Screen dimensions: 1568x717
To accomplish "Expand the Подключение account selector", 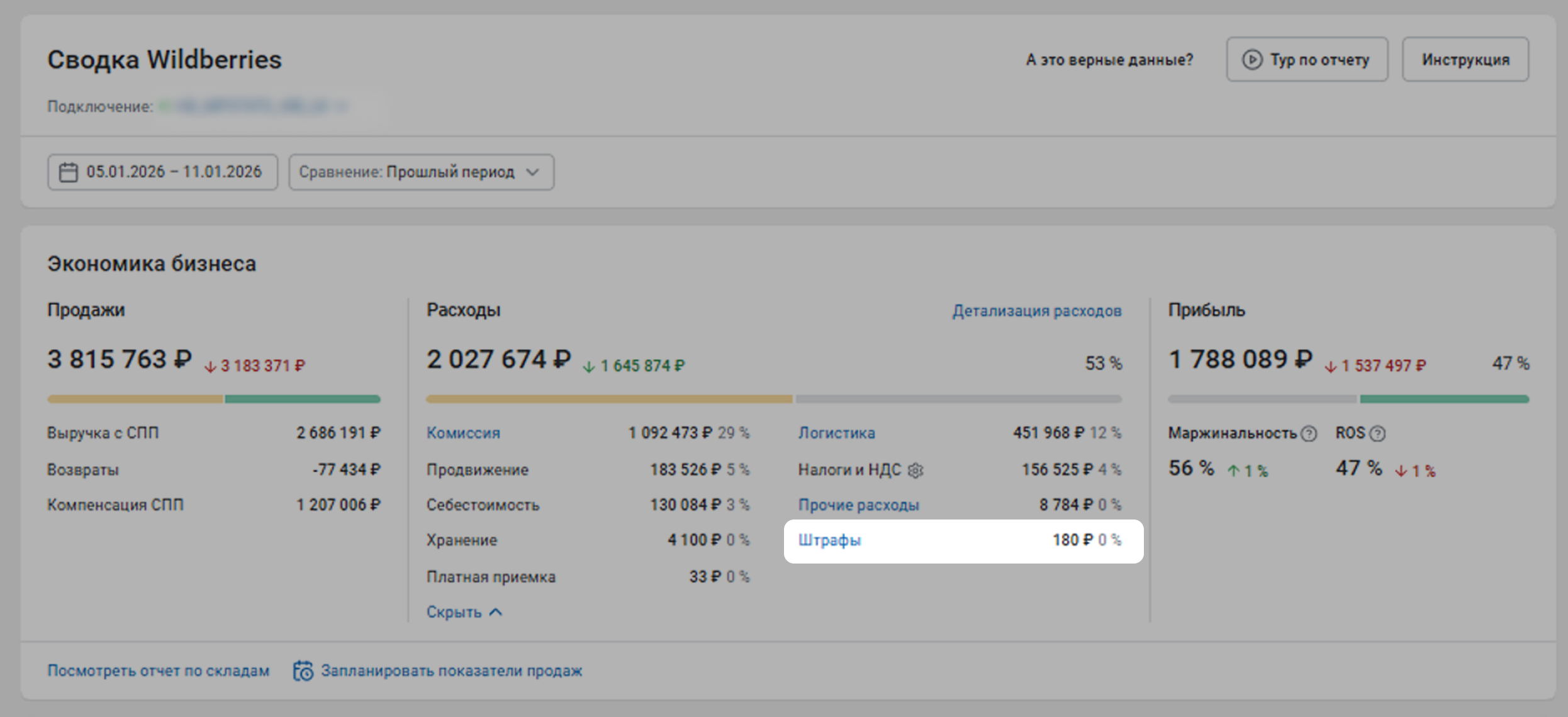I will [252, 106].
